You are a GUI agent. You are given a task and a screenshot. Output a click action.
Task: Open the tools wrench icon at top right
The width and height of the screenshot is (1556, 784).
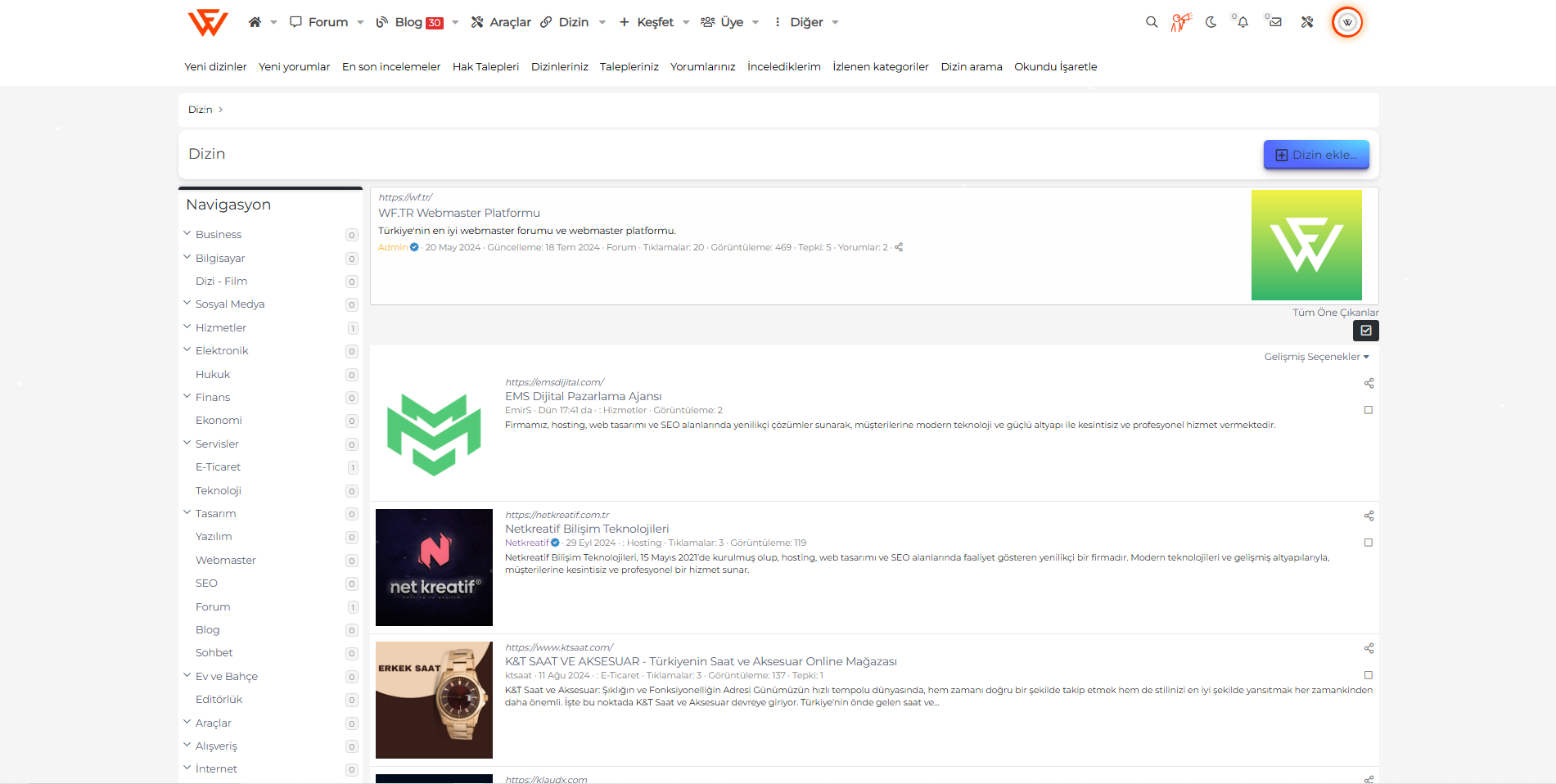(x=1307, y=22)
